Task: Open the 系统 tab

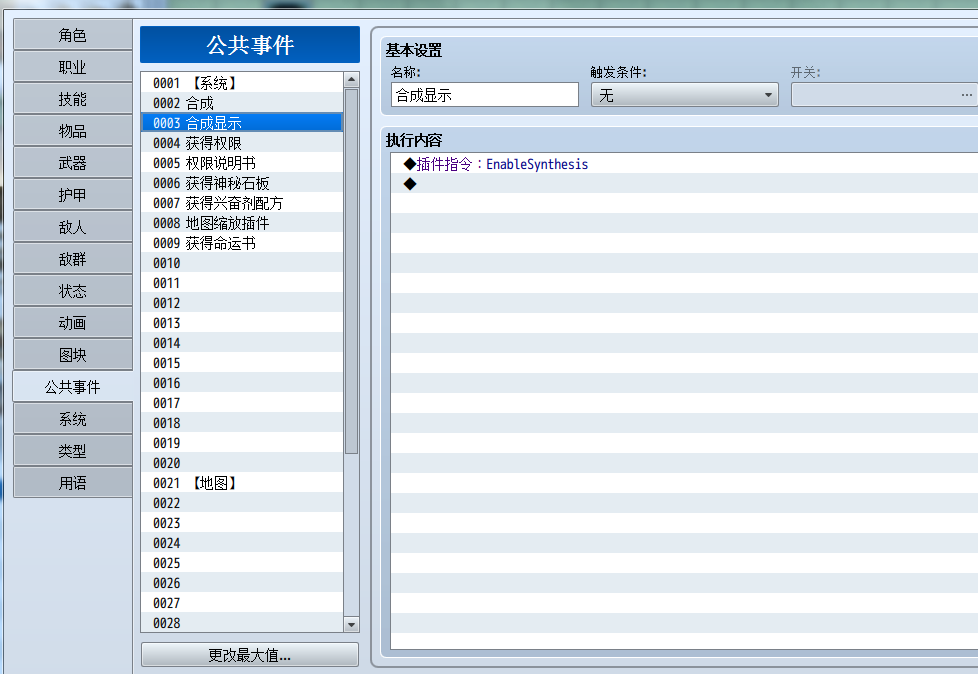Action: tap(72, 419)
